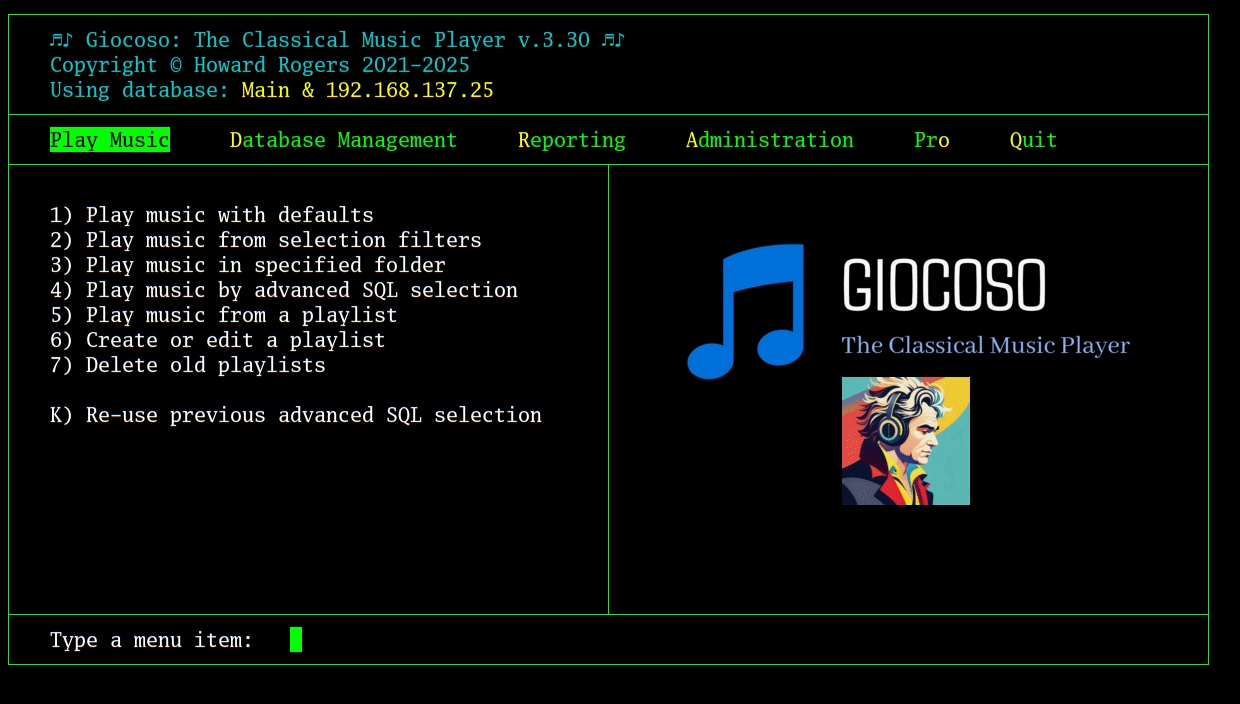Select "Play music in specified folder"

point(247,265)
